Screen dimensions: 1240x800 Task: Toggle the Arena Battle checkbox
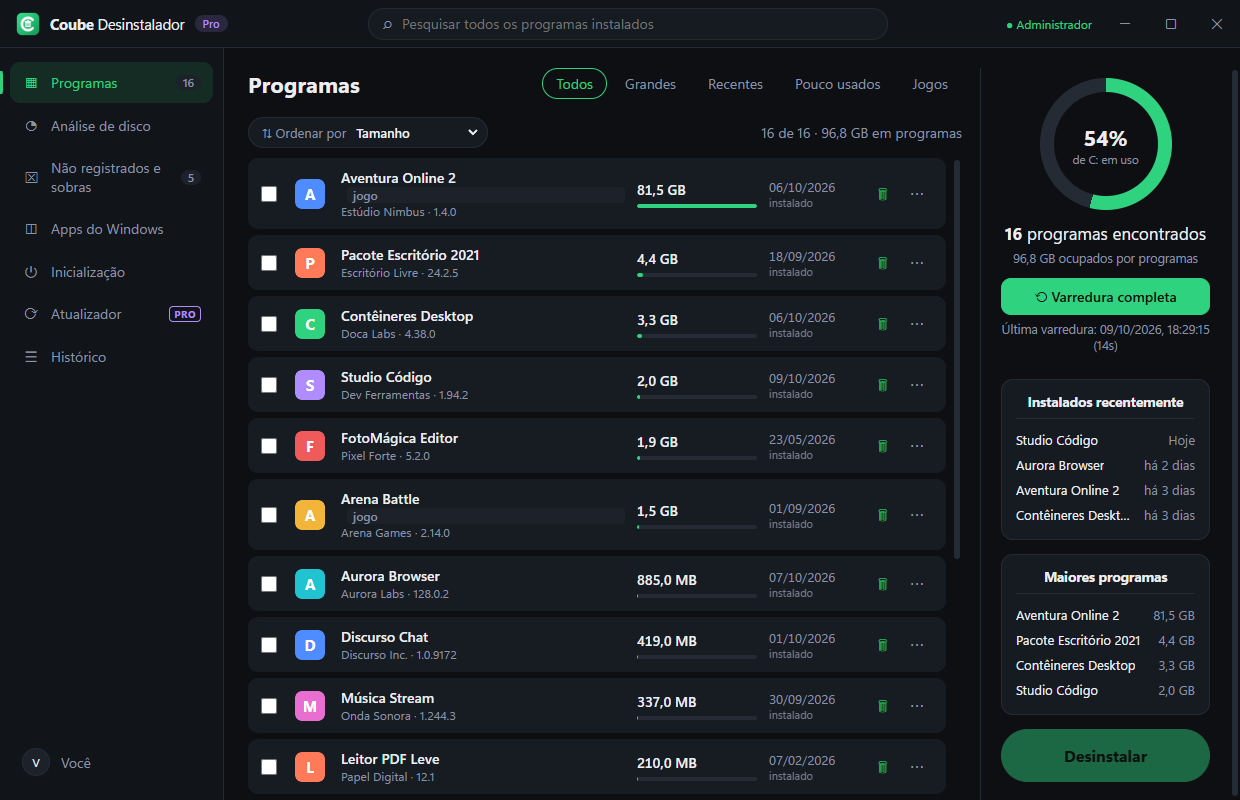(269, 515)
